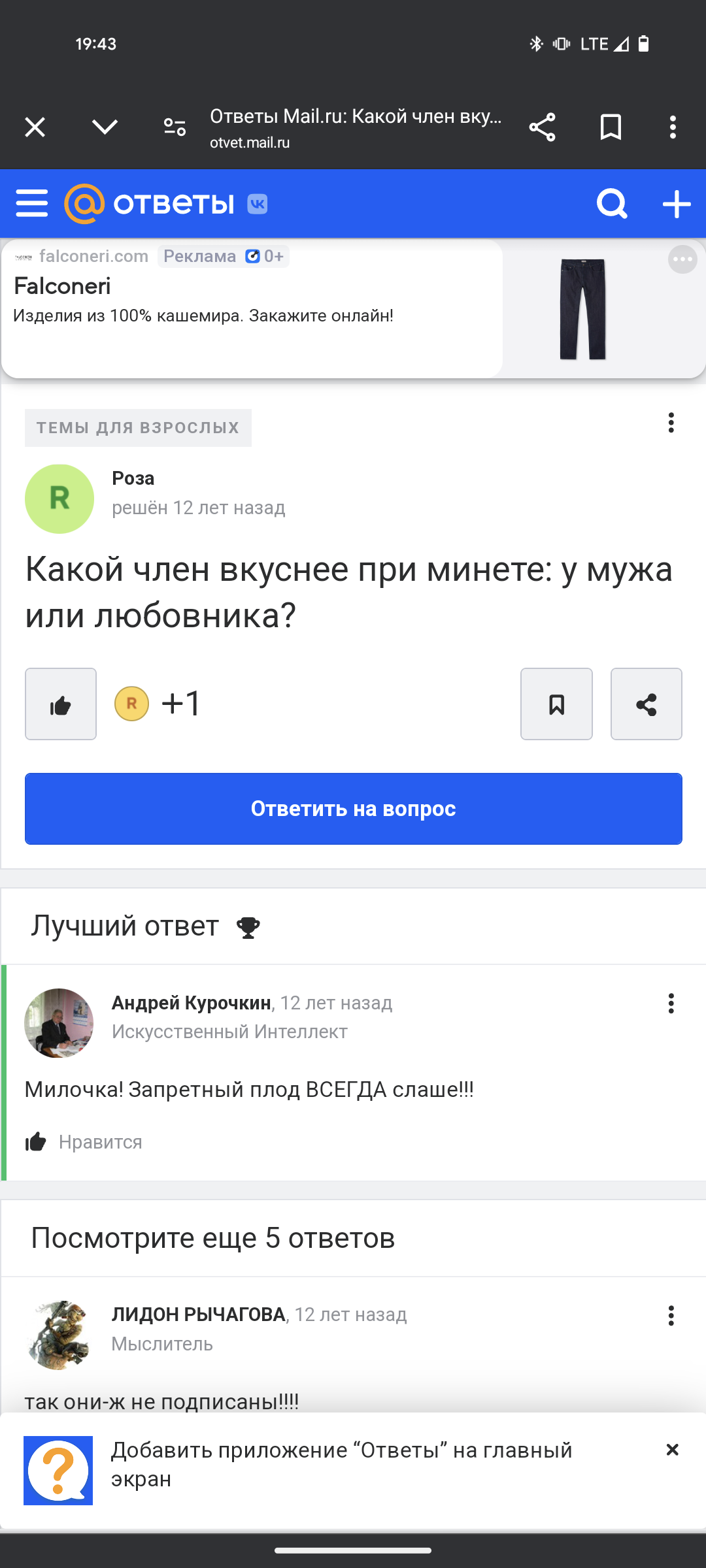Open the hamburger menu in Ответы header
The image size is (706, 1568).
tap(32, 203)
